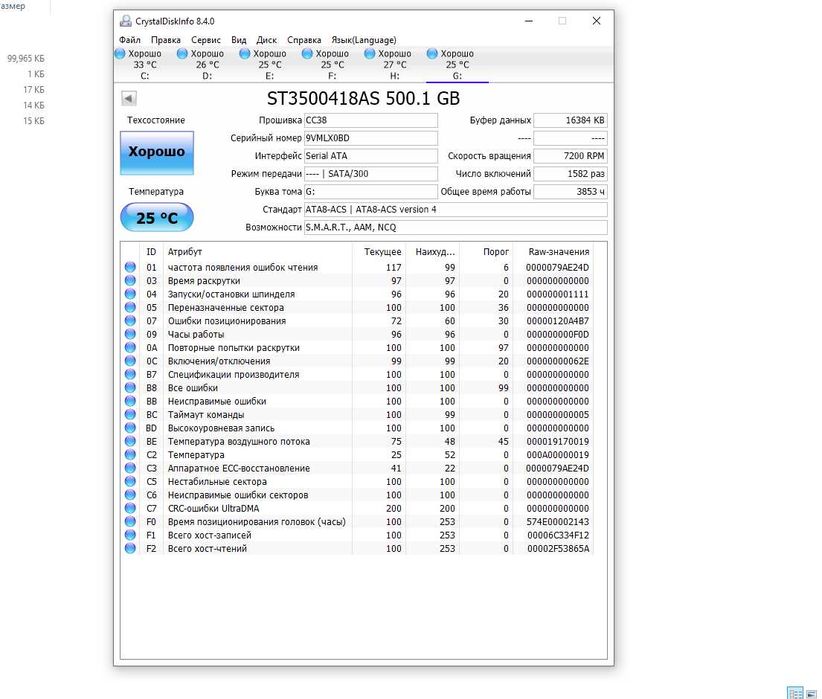
Task: Select disk E: status orb
Action: (245, 53)
